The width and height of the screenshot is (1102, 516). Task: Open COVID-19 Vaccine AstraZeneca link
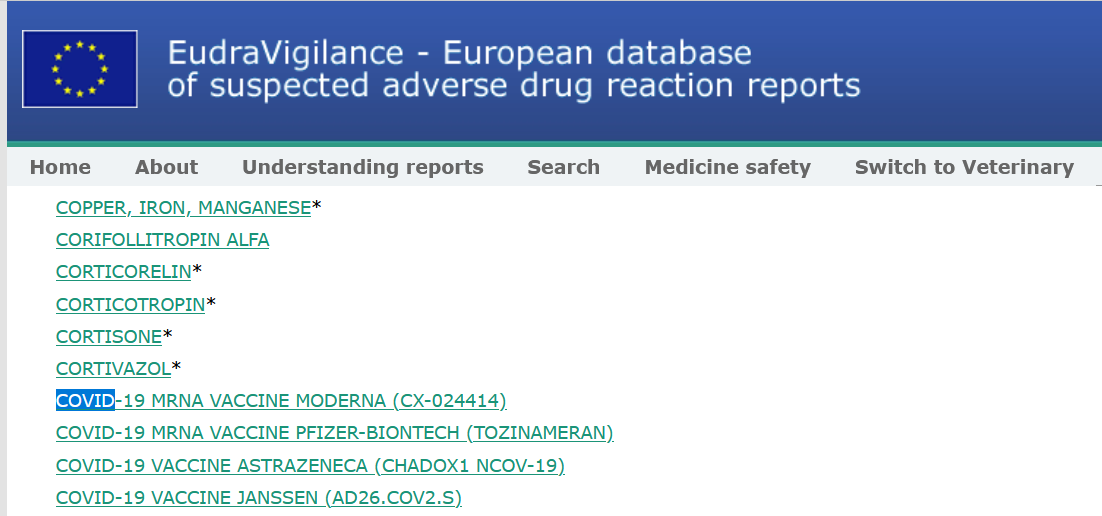(x=311, y=465)
